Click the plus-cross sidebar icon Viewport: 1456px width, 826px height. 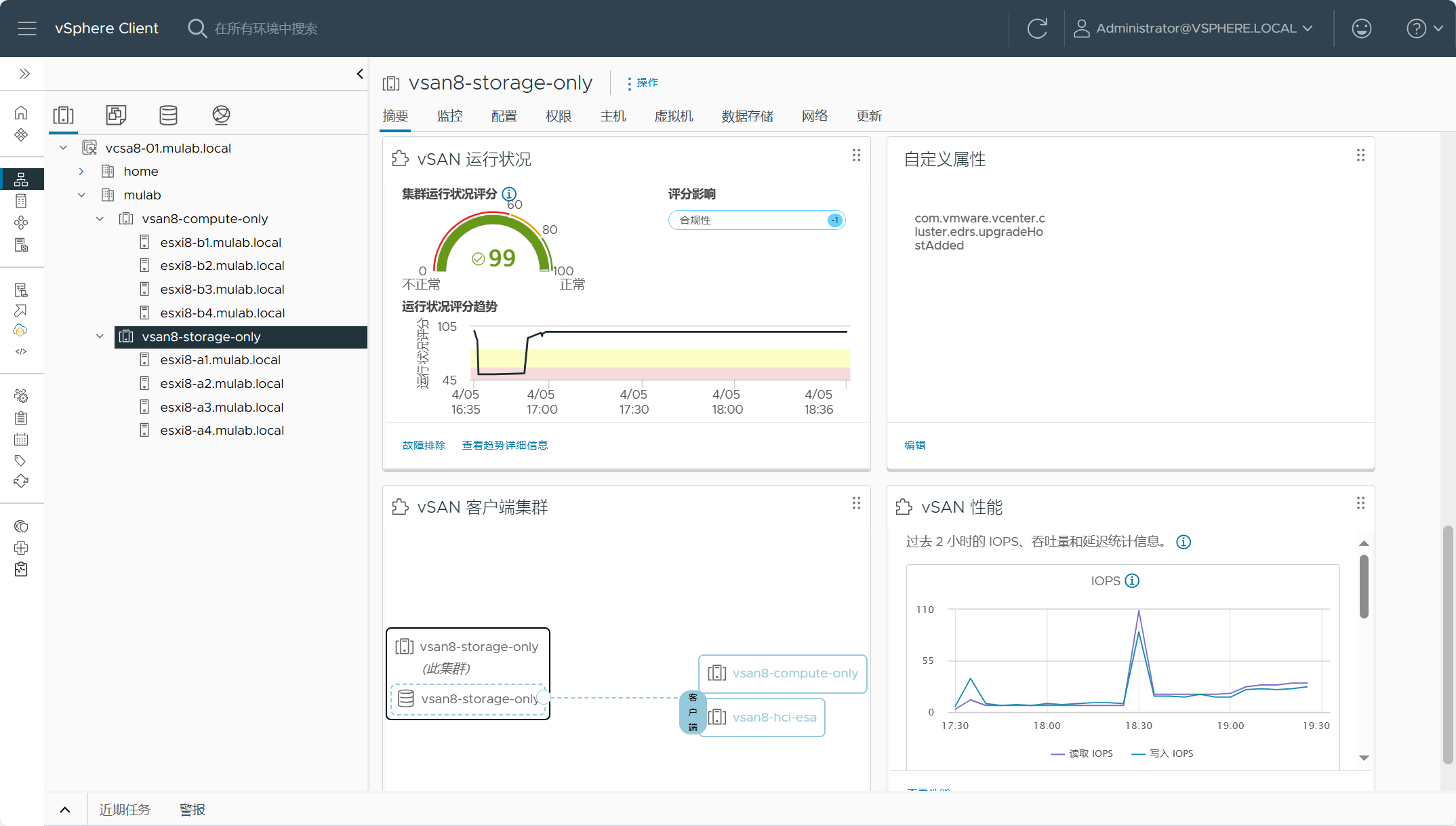tap(21, 548)
